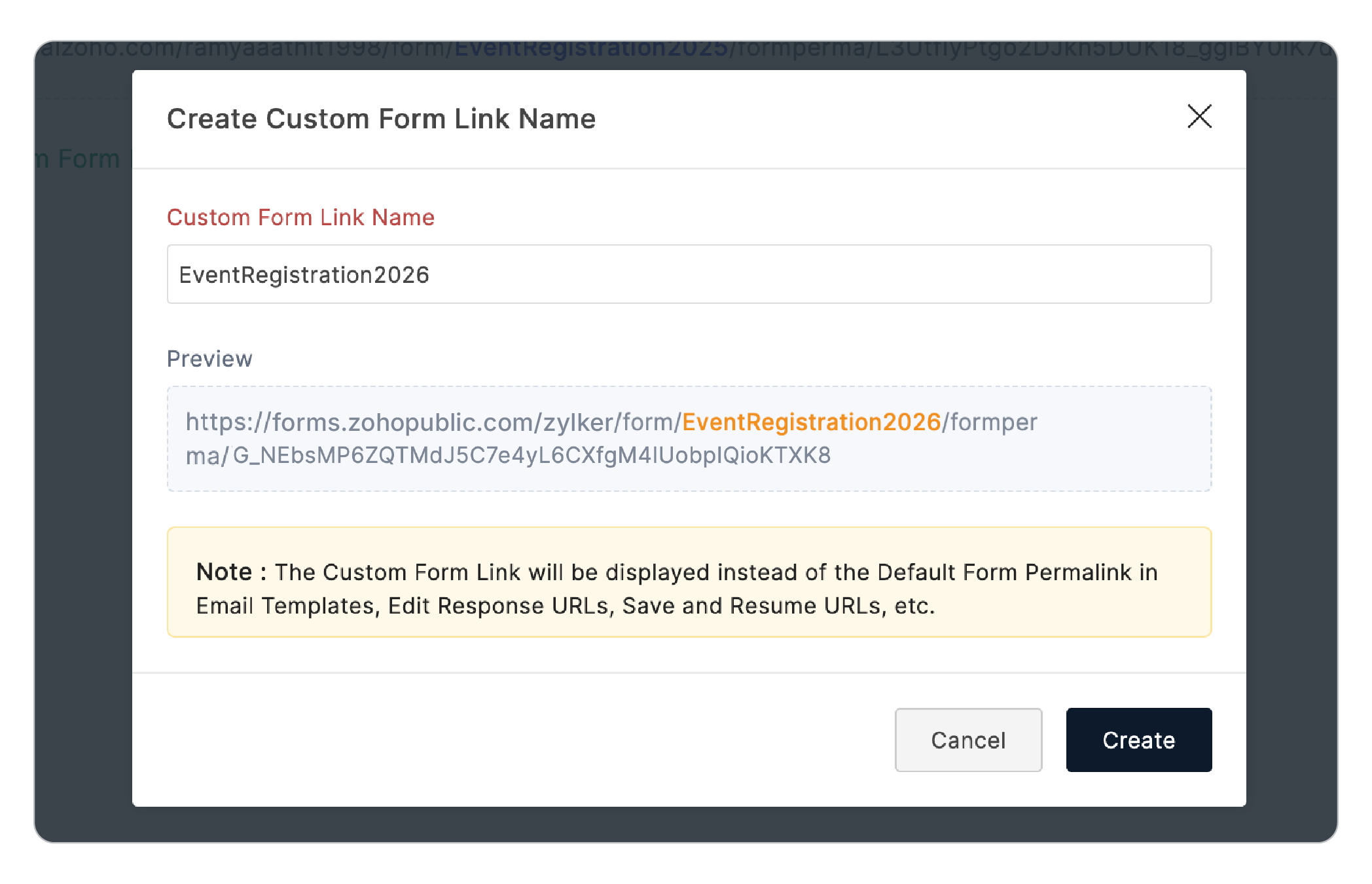Click inside the Custom Form Link Name field
The image size is (1372, 884).
pyautogui.click(x=687, y=274)
